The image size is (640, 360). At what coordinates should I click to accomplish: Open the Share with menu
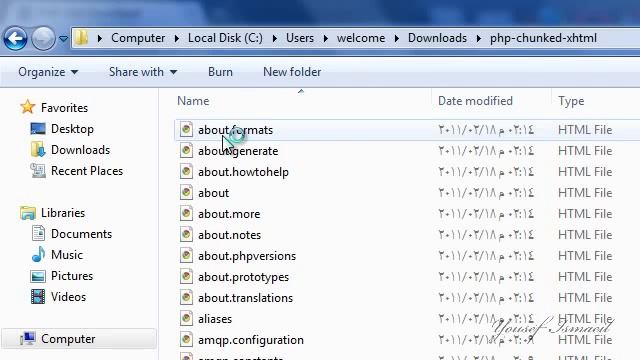[143, 72]
